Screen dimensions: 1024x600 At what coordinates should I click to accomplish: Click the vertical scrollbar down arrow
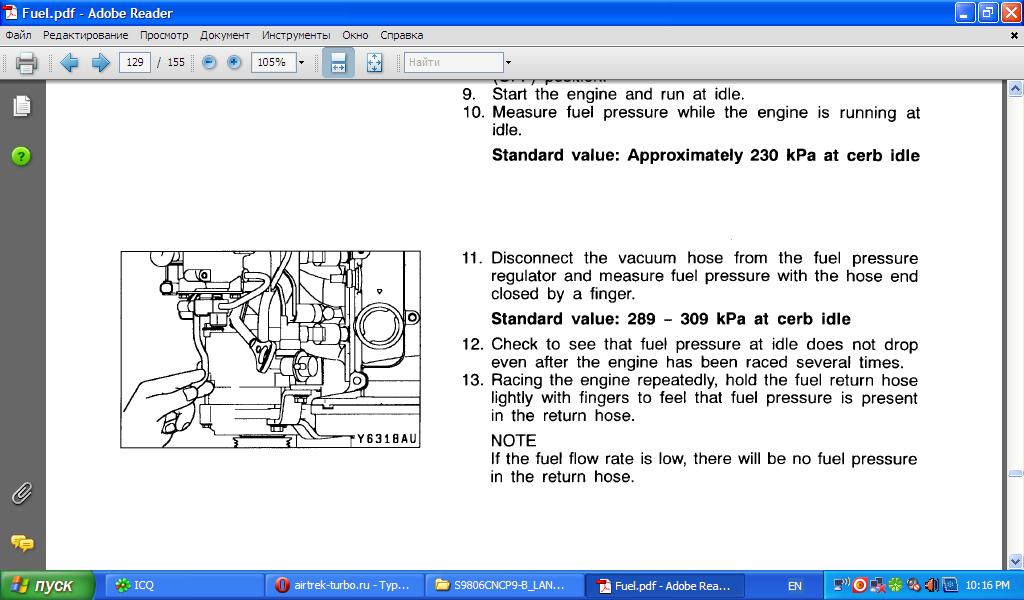(x=1015, y=562)
